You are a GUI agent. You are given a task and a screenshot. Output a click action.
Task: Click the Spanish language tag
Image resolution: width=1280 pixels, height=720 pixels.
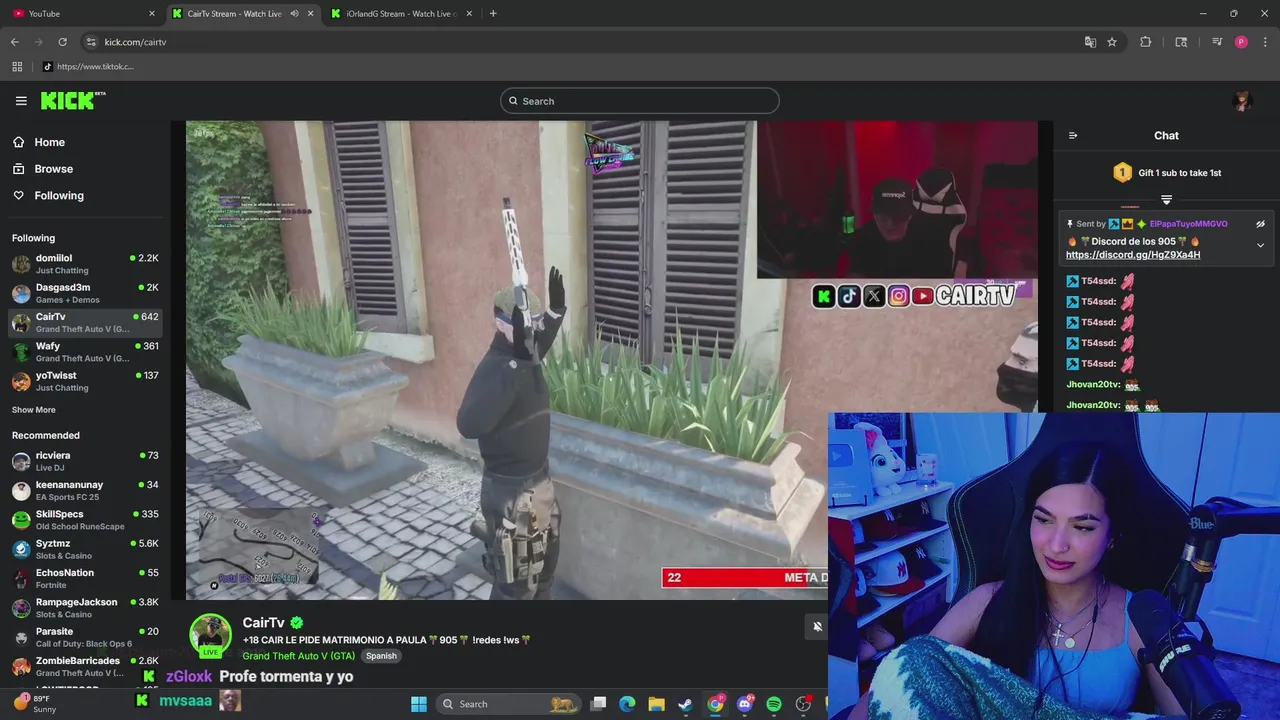click(381, 656)
